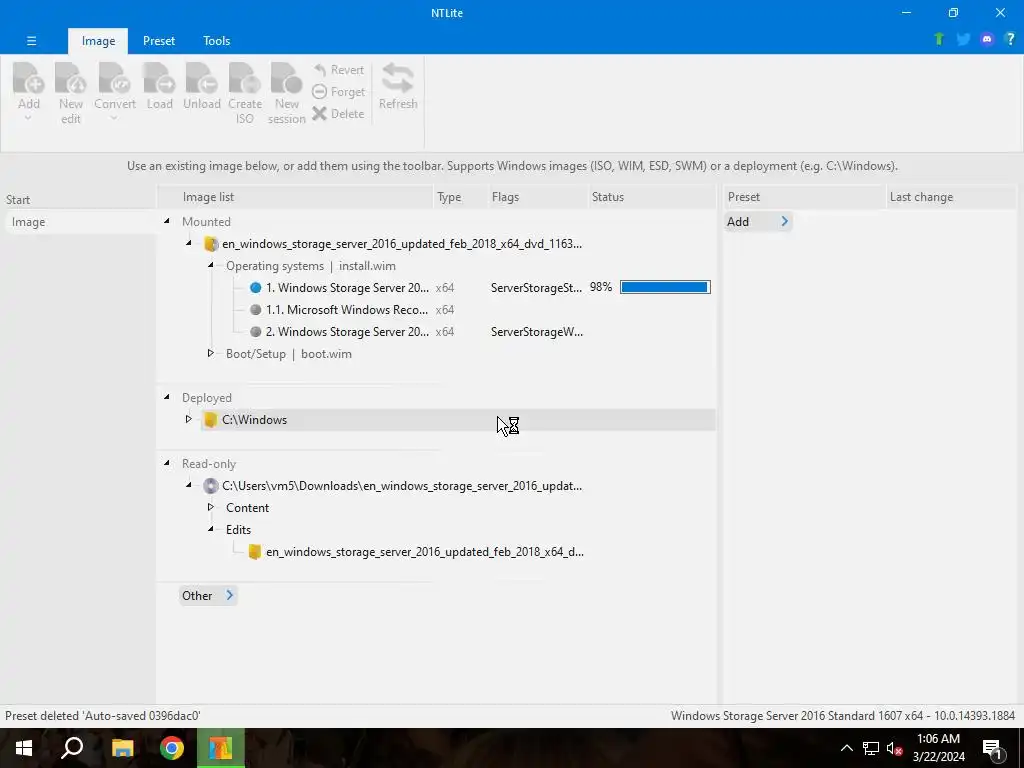1024x768 pixels.
Task: Expand the Content node
Action: point(210,507)
